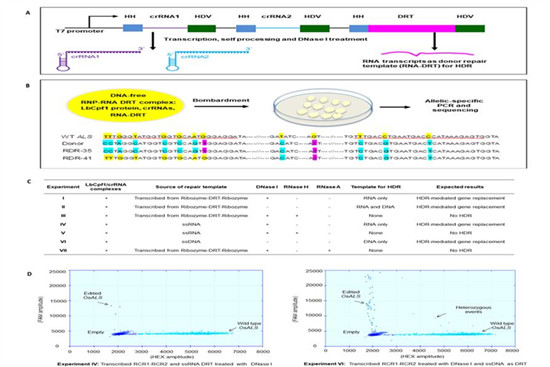Click the T7 promoter arrow symbol
The height and width of the screenshot is (367, 550).
click(x=102, y=21)
